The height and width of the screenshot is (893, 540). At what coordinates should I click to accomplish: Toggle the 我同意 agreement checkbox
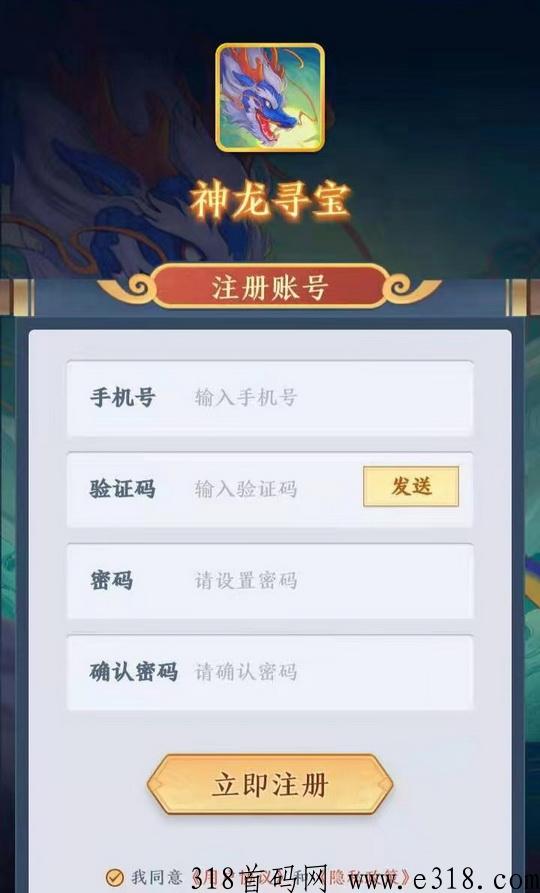(x=115, y=876)
